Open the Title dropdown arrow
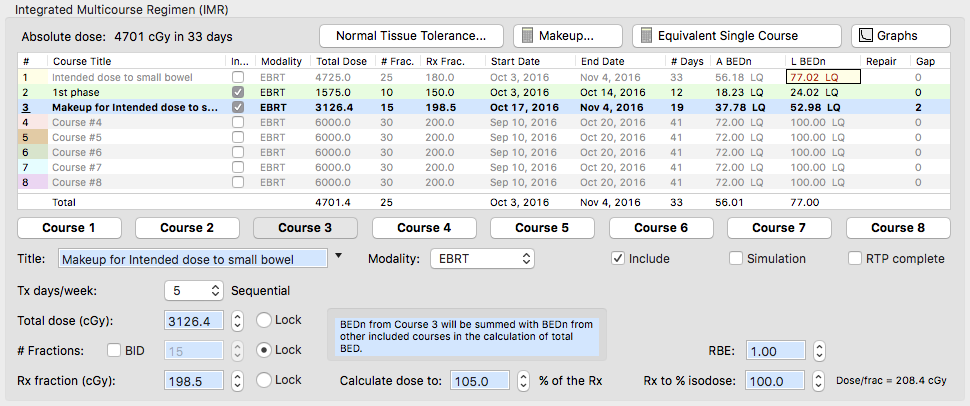 click(x=338, y=257)
